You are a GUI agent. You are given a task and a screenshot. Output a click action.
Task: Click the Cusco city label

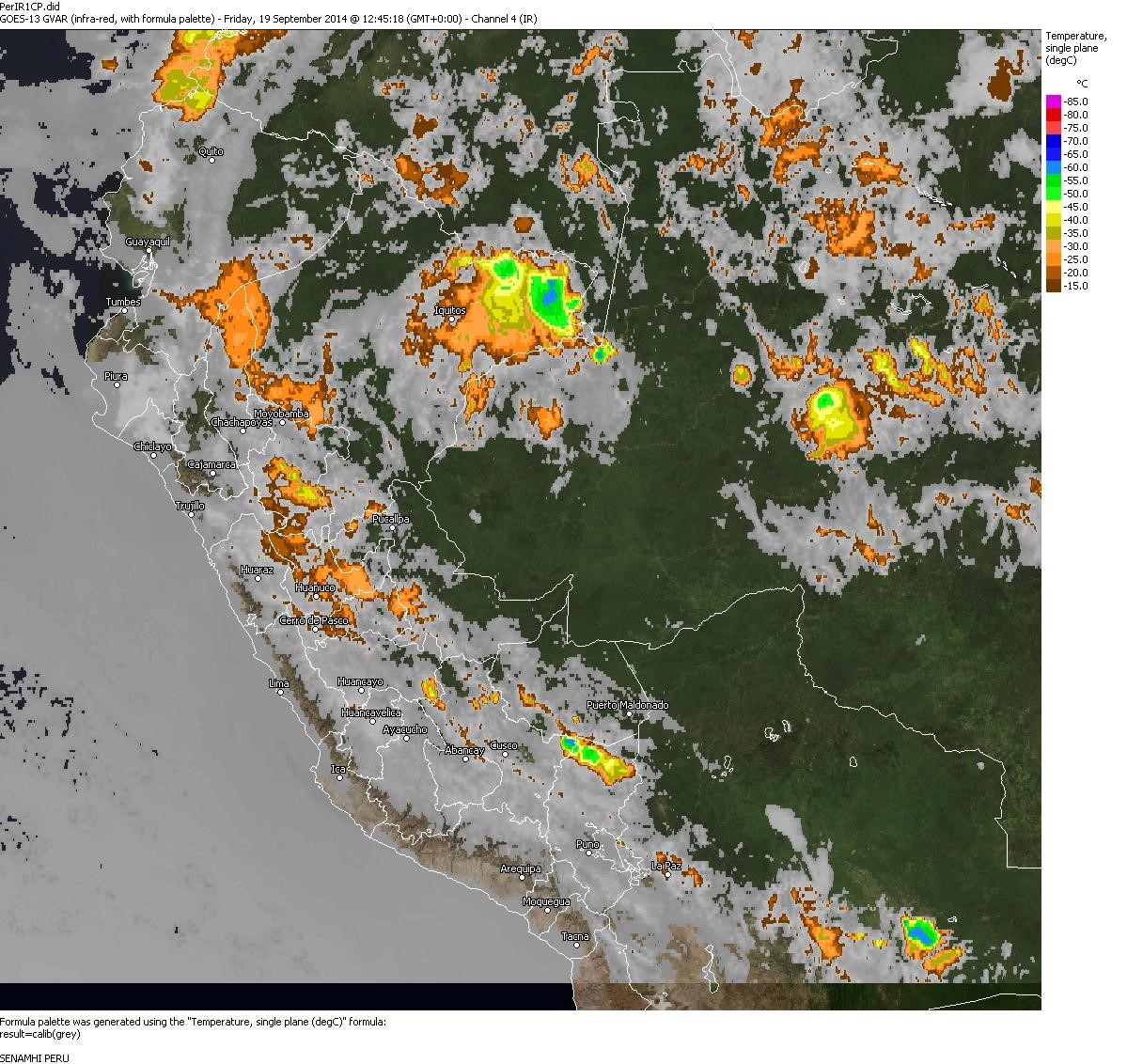[x=503, y=745]
